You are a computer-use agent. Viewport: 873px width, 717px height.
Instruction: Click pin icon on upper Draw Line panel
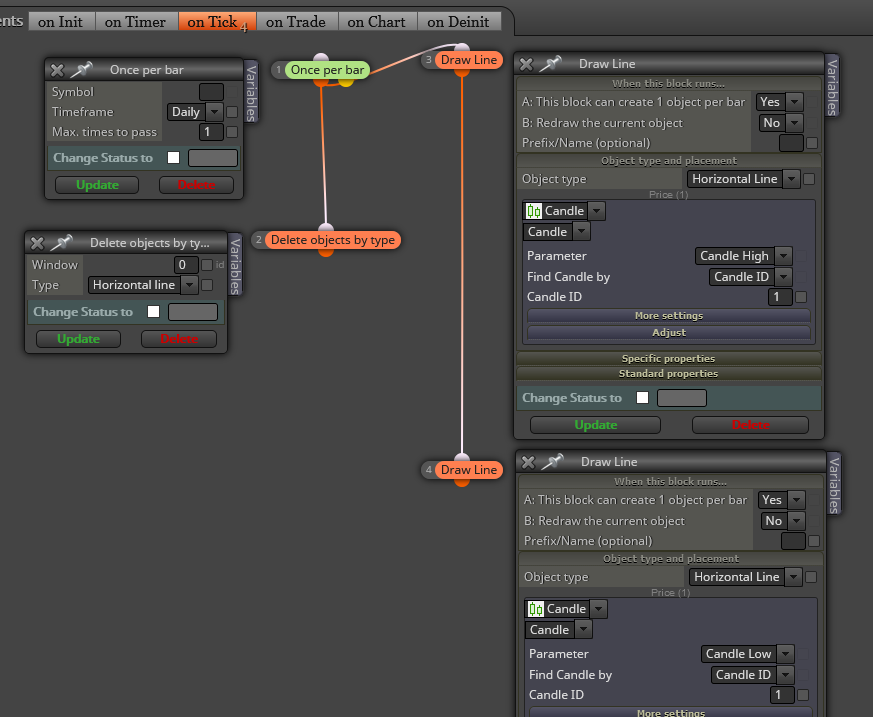pyautogui.click(x=551, y=63)
